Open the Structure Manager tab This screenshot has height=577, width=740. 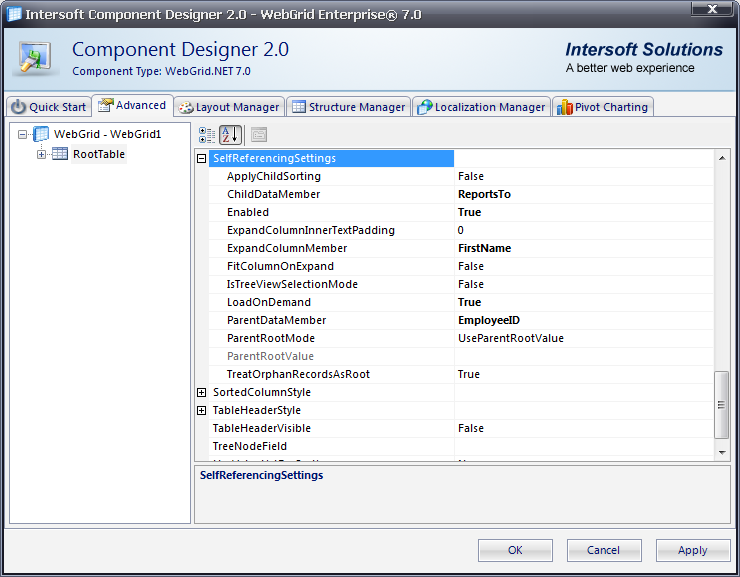click(348, 107)
